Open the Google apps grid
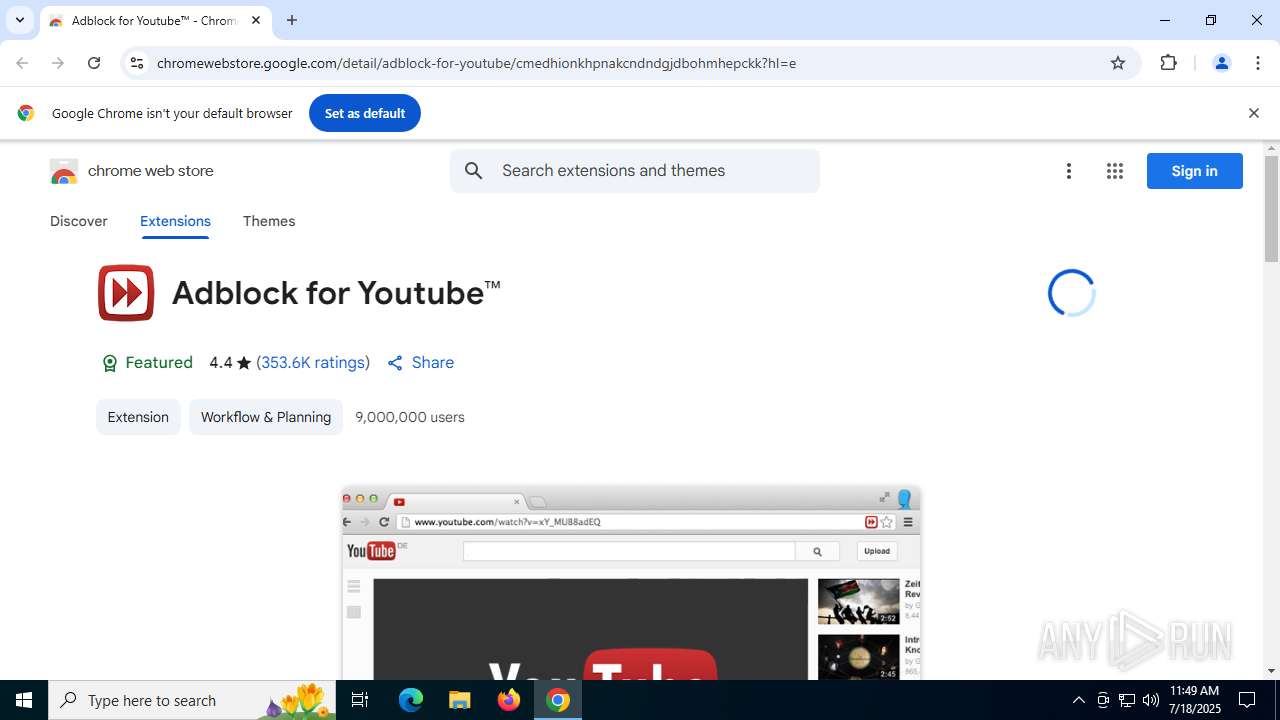 tap(1115, 171)
